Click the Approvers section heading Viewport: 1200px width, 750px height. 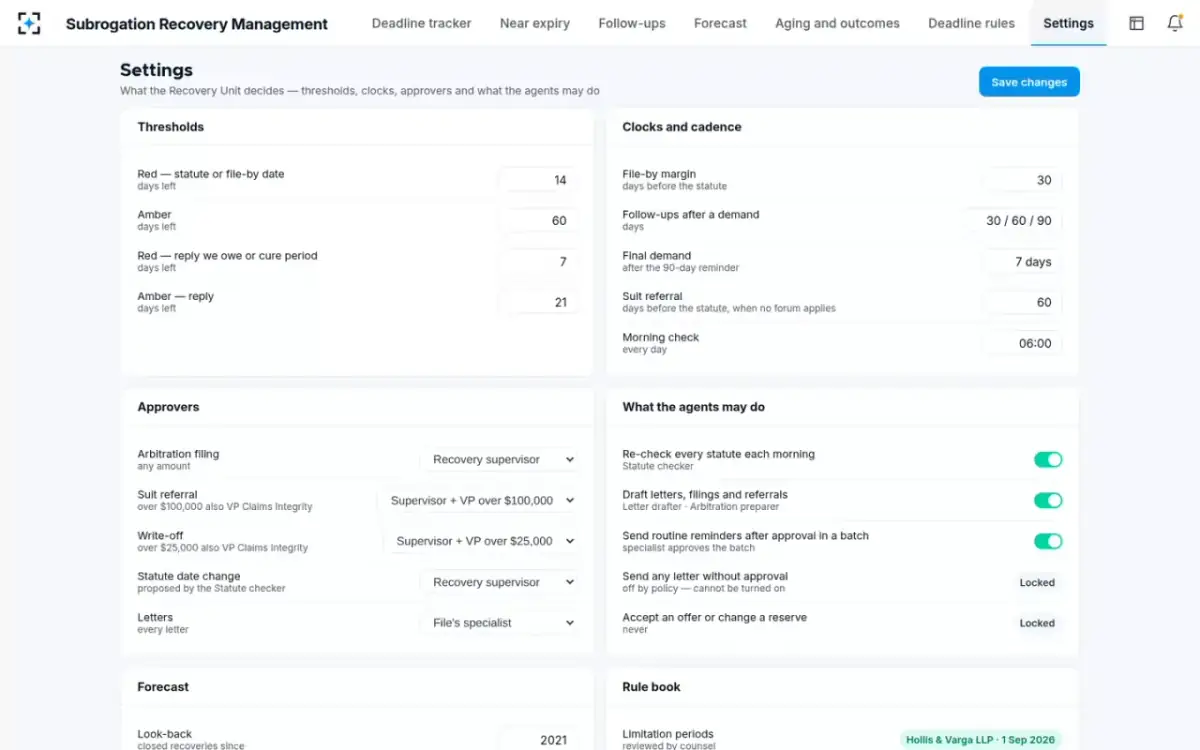click(x=168, y=407)
